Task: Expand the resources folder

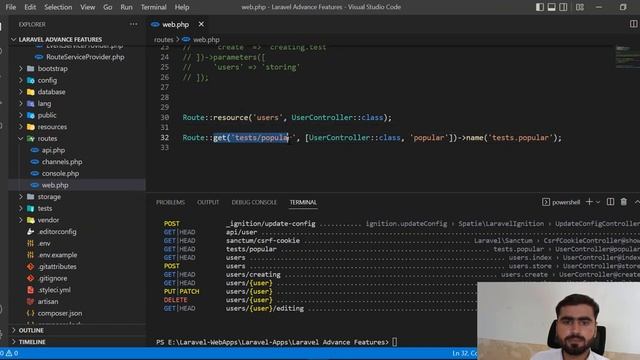Action: tap(52, 127)
